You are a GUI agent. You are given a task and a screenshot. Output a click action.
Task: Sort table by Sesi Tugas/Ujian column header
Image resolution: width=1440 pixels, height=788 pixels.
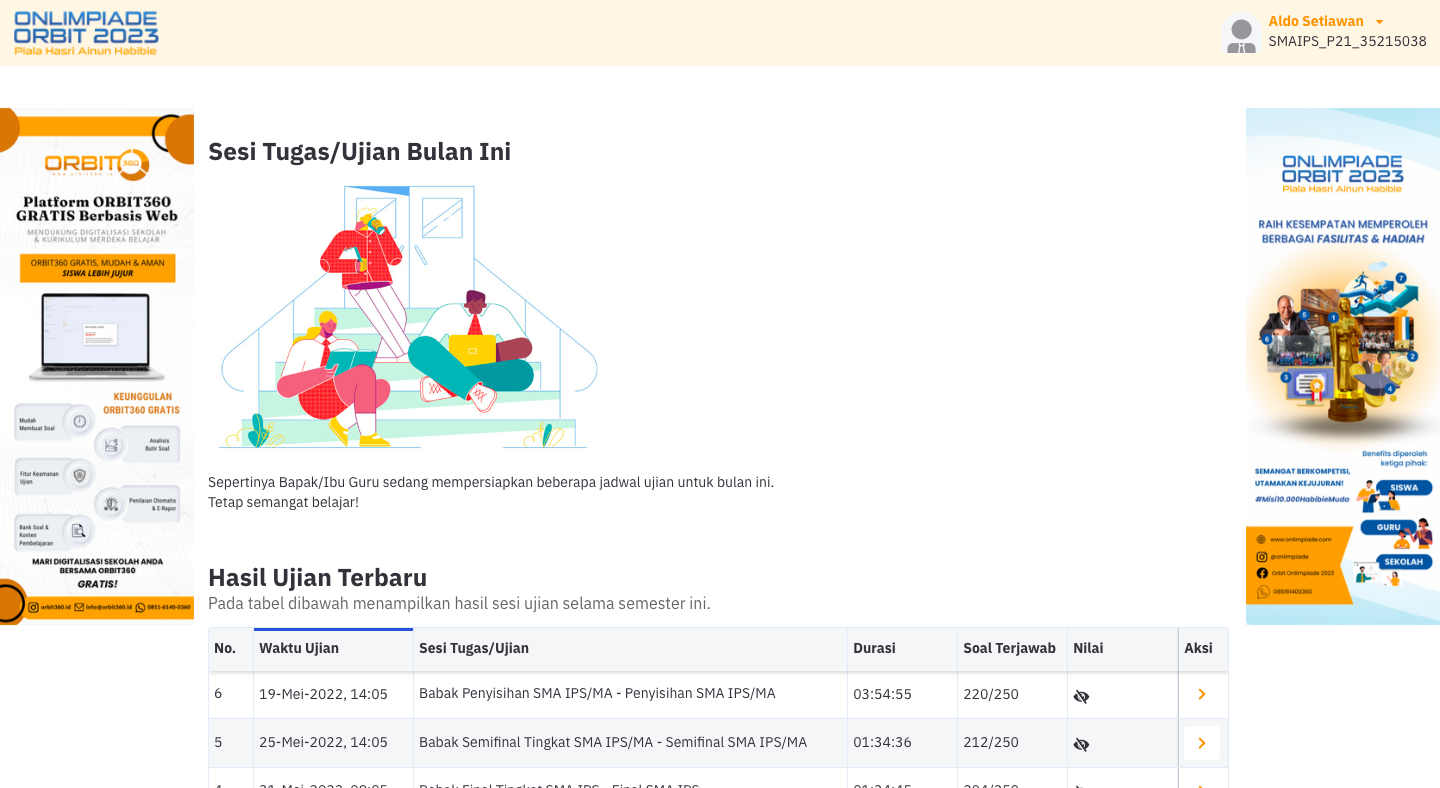[x=474, y=648]
